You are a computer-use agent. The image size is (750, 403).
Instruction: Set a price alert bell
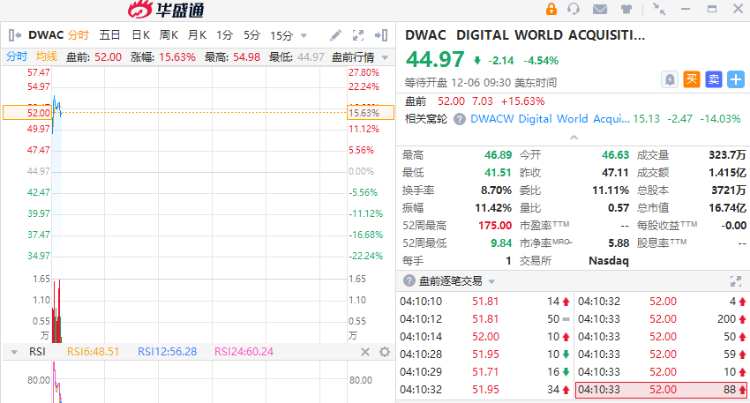click(670, 79)
